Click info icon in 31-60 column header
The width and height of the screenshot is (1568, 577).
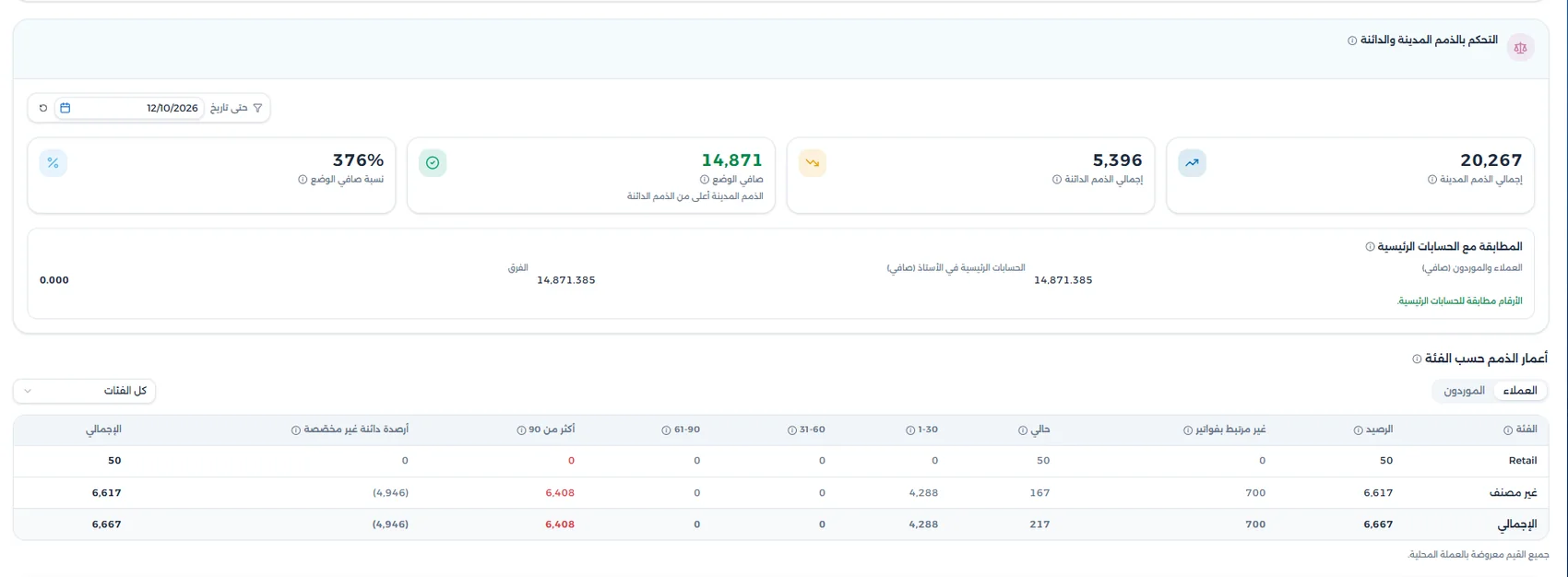click(792, 430)
